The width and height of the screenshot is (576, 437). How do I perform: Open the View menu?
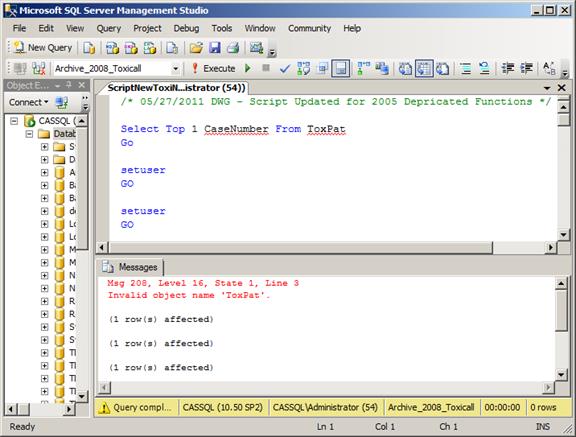[x=75, y=28]
